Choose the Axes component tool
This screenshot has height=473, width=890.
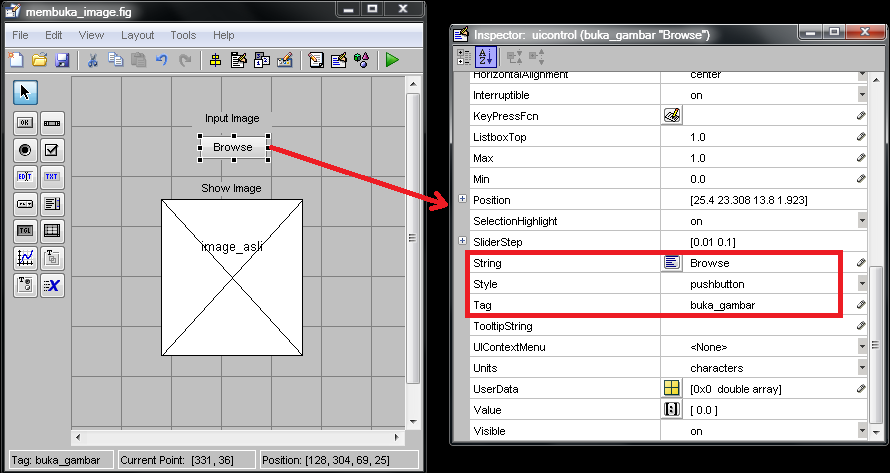(25, 258)
